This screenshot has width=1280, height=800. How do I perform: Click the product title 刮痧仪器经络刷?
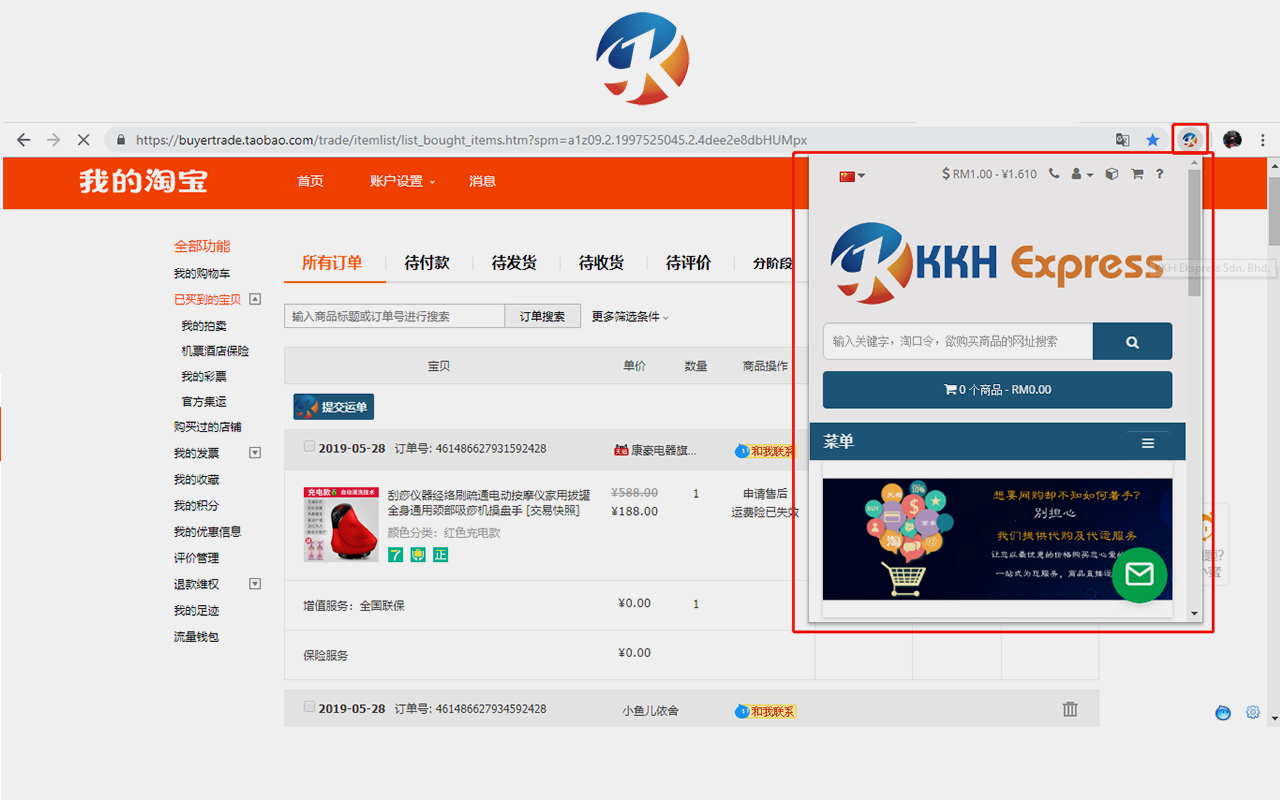tap(489, 502)
